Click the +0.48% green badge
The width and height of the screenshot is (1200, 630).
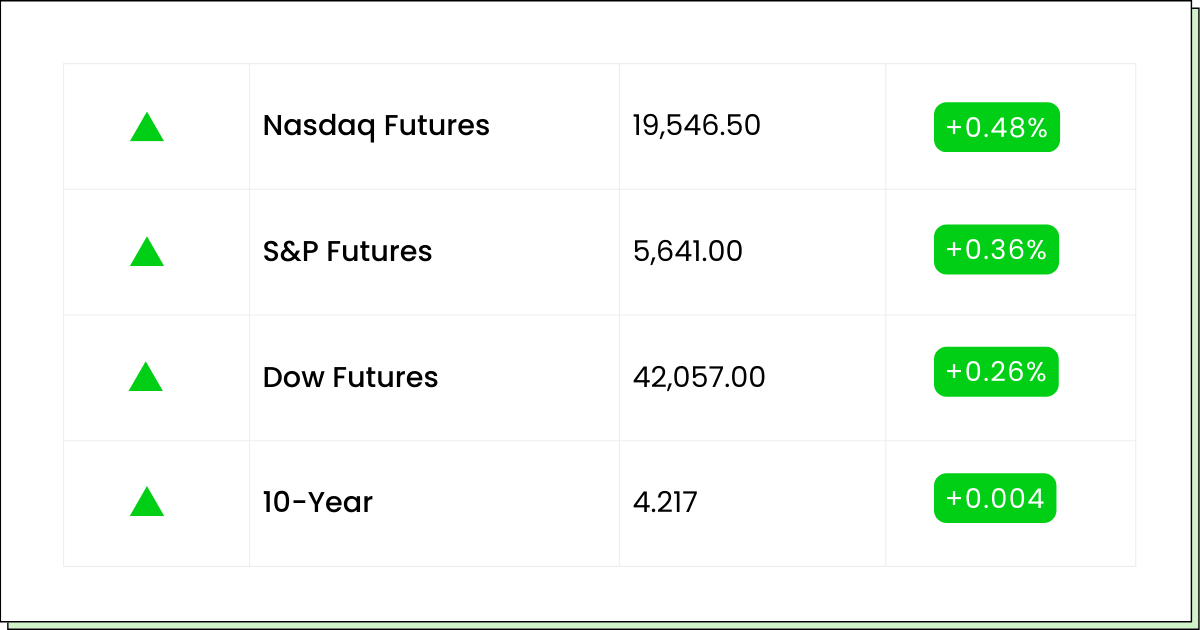coord(996,127)
